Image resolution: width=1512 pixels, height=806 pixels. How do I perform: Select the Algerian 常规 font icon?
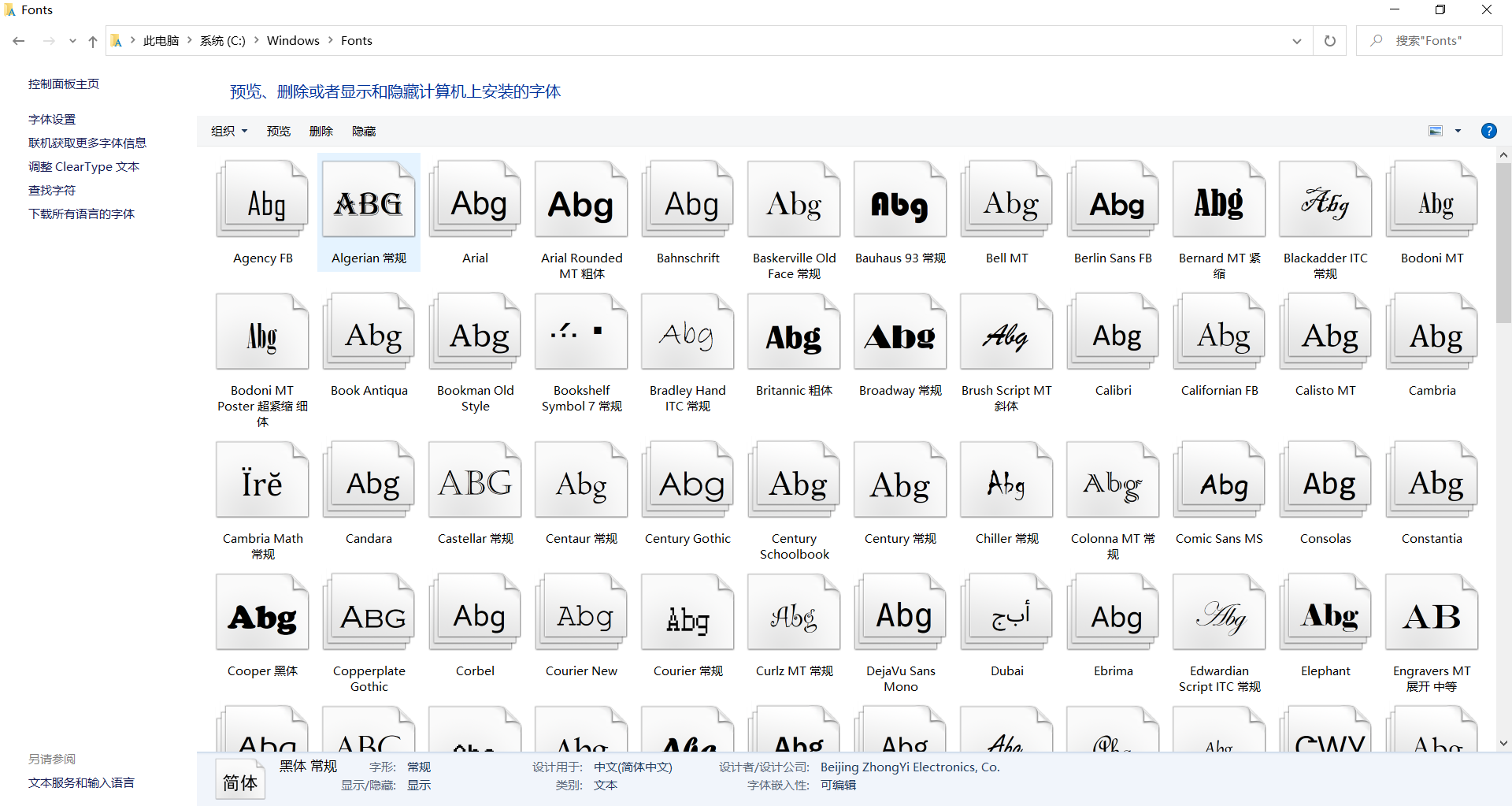tap(369, 199)
